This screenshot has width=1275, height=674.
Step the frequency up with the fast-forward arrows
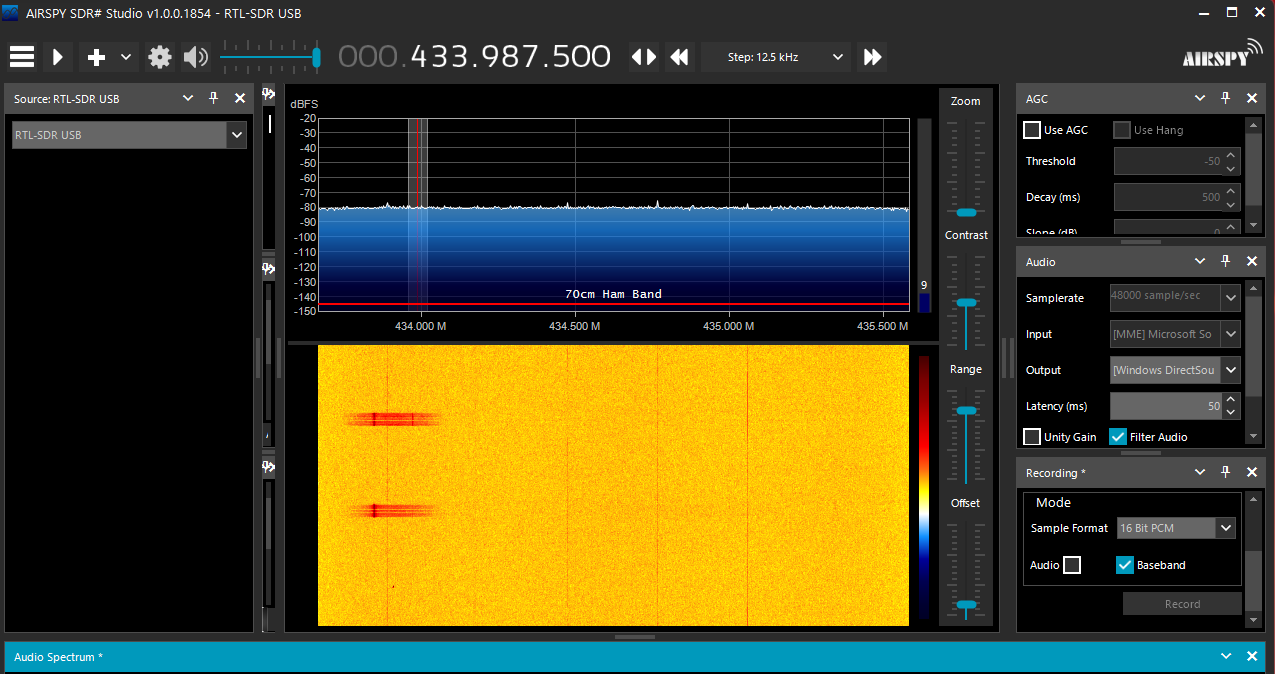pos(872,57)
